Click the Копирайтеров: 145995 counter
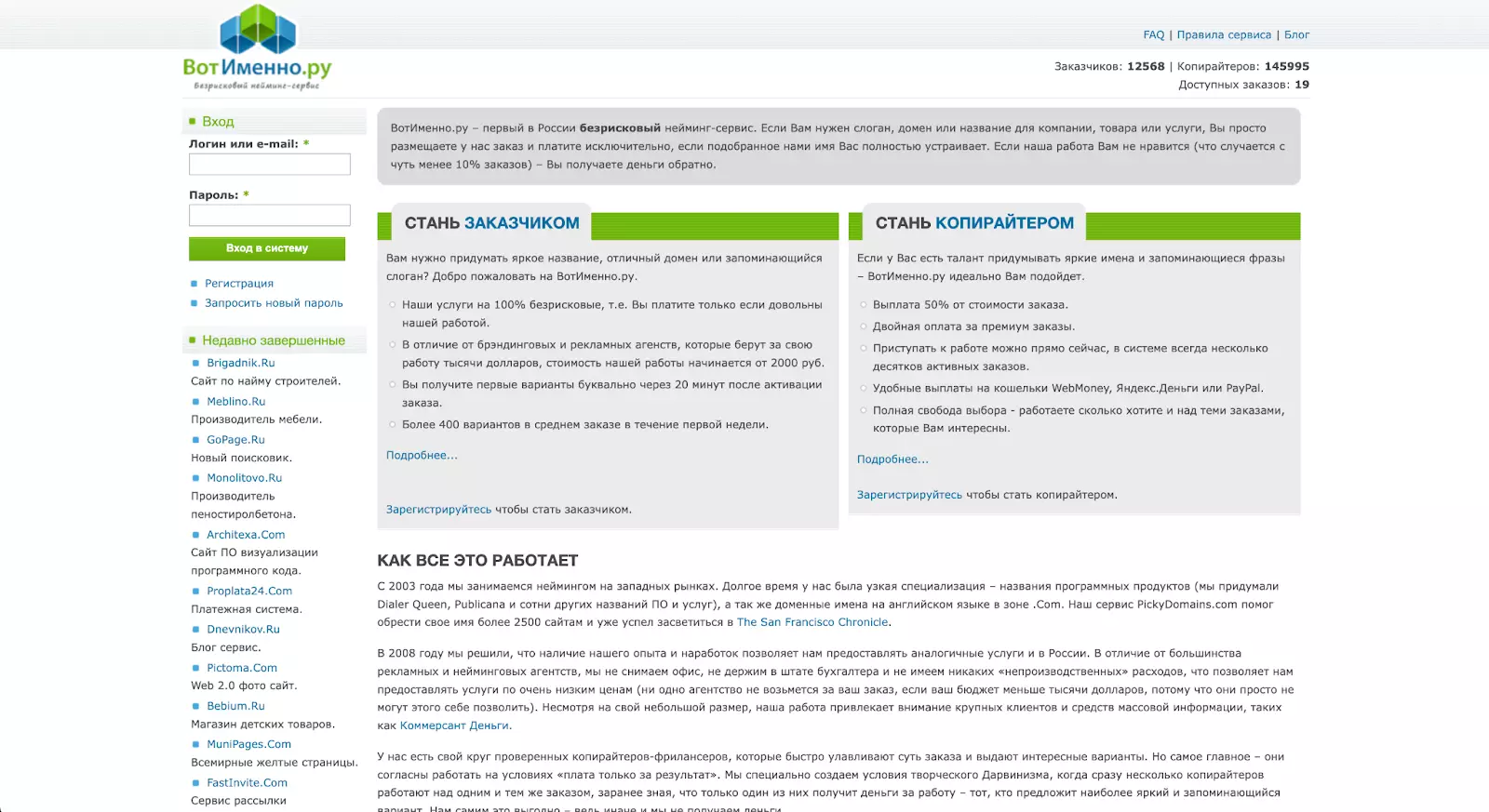The height and width of the screenshot is (812, 1489). click(x=1243, y=67)
